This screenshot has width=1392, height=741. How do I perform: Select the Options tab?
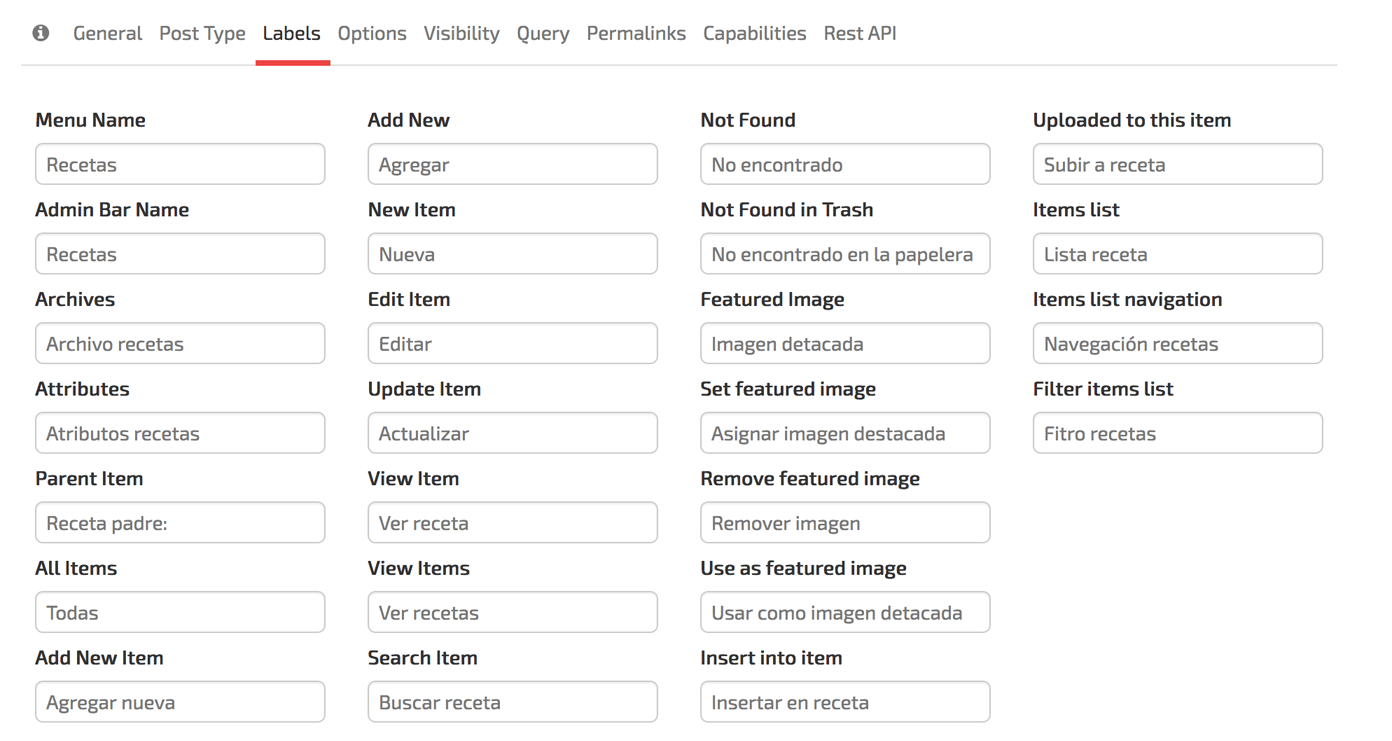(x=372, y=33)
